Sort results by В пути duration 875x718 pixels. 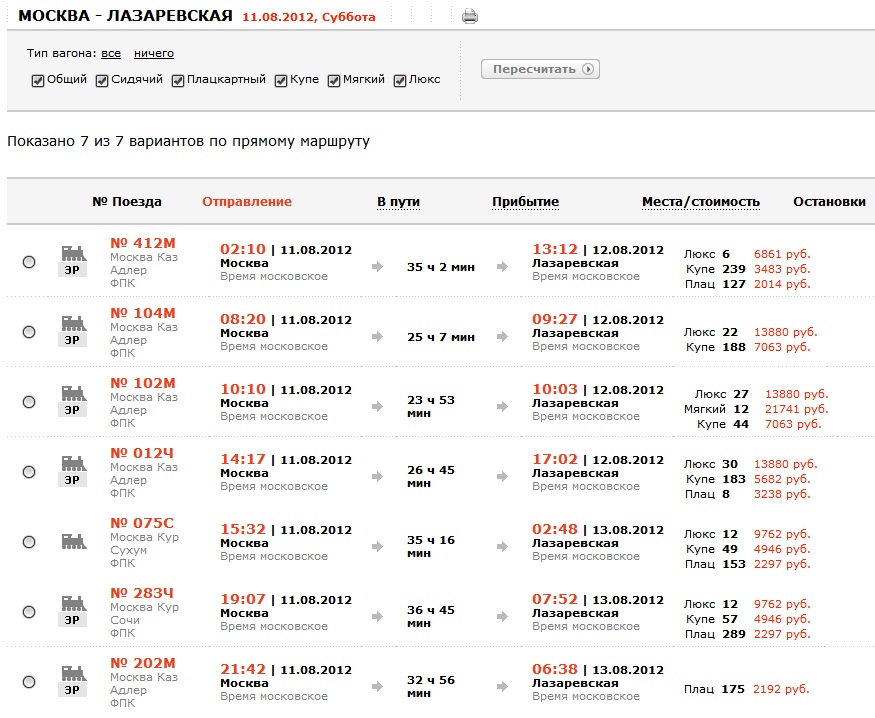(398, 202)
